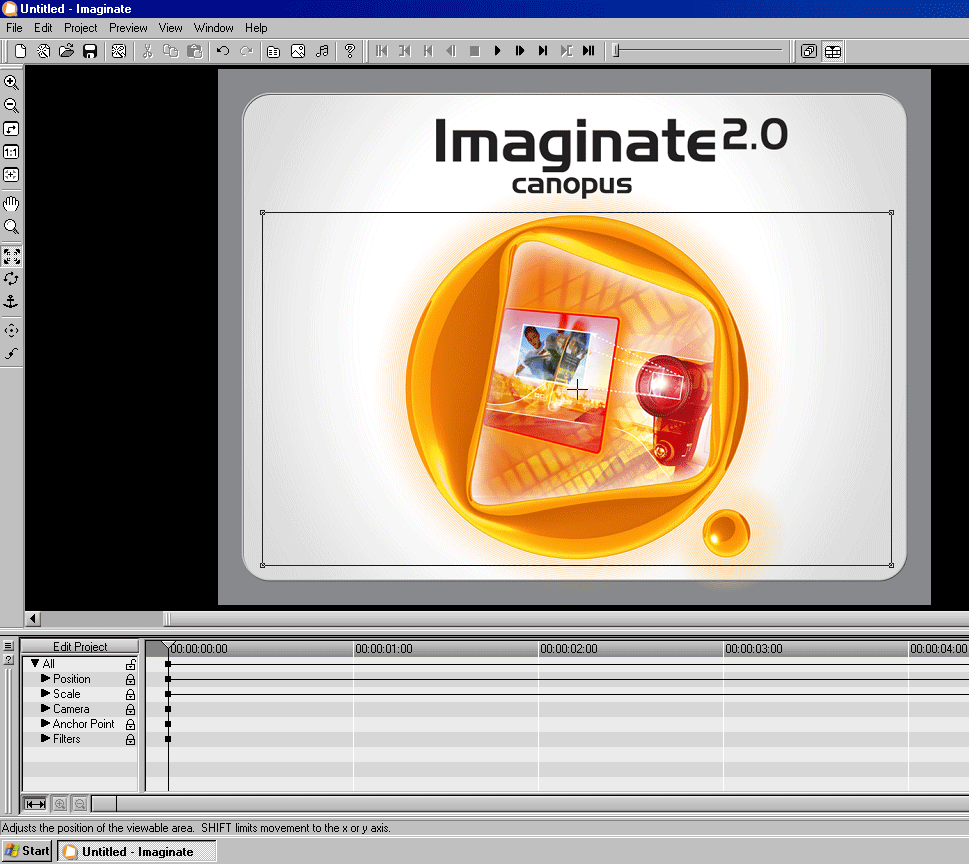Click the four-arrow center dot tool icon
This screenshot has height=864, width=969.
coord(11,331)
